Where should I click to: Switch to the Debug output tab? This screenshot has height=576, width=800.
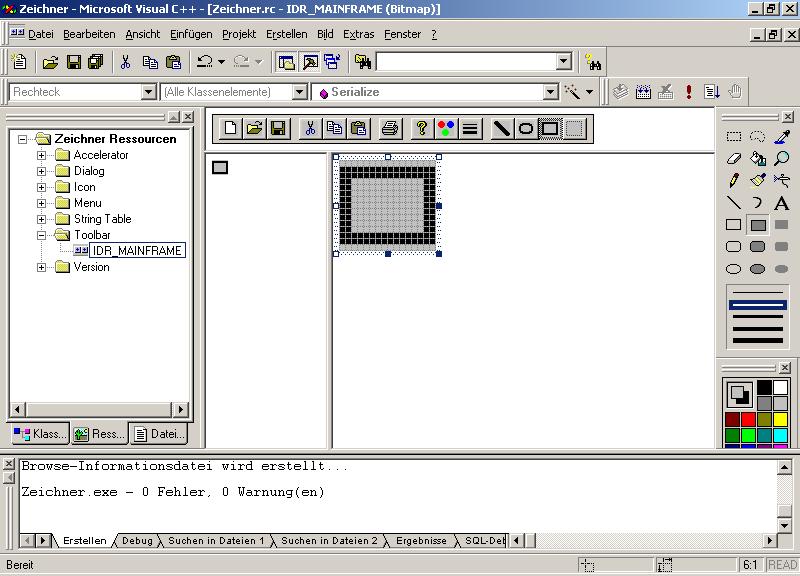point(137,541)
